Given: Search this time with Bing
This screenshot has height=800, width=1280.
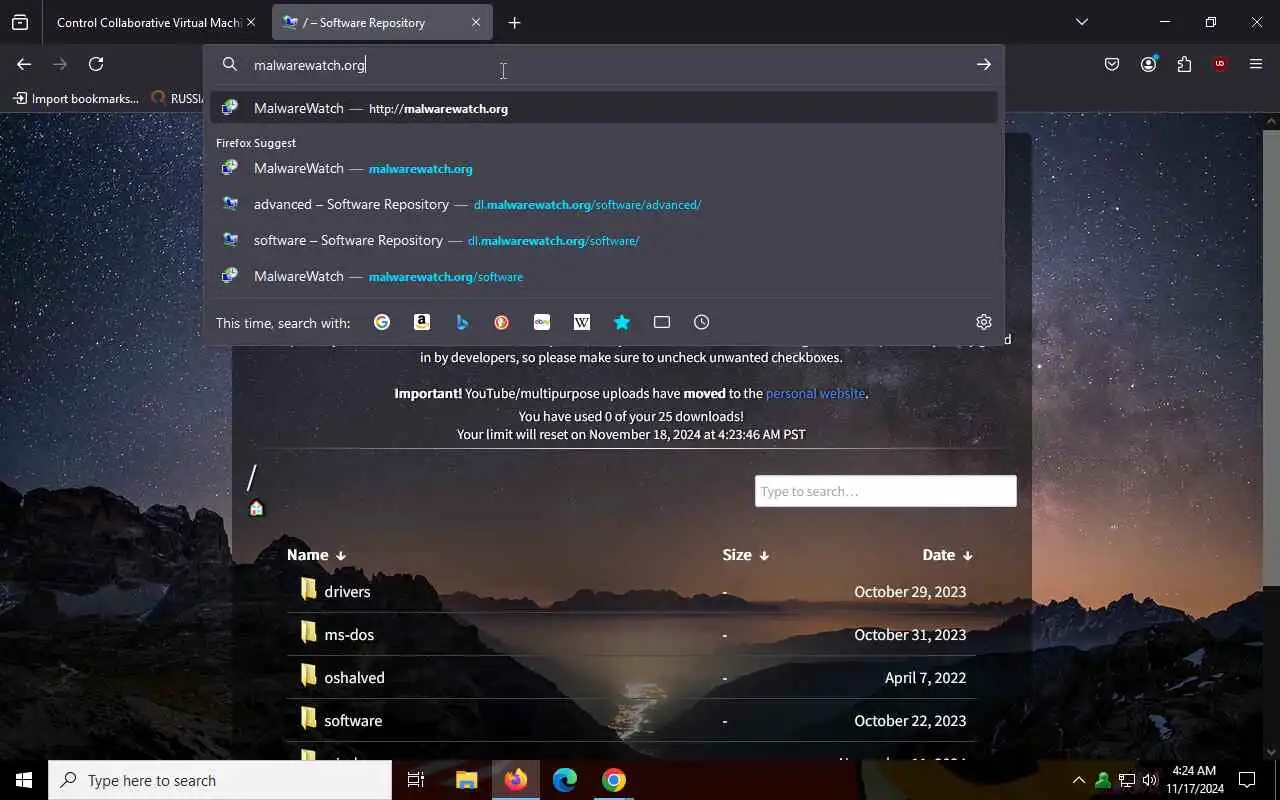Looking at the screenshot, I should [462, 322].
